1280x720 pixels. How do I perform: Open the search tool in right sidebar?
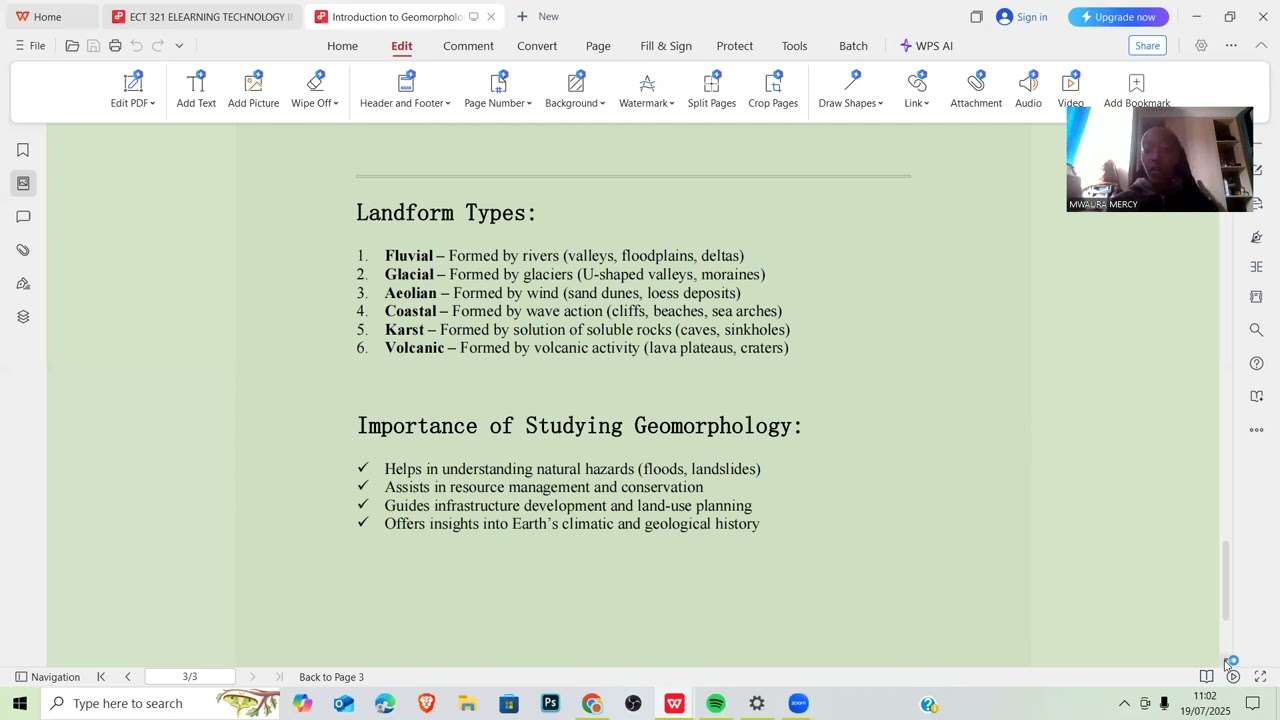(x=1257, y=330)
